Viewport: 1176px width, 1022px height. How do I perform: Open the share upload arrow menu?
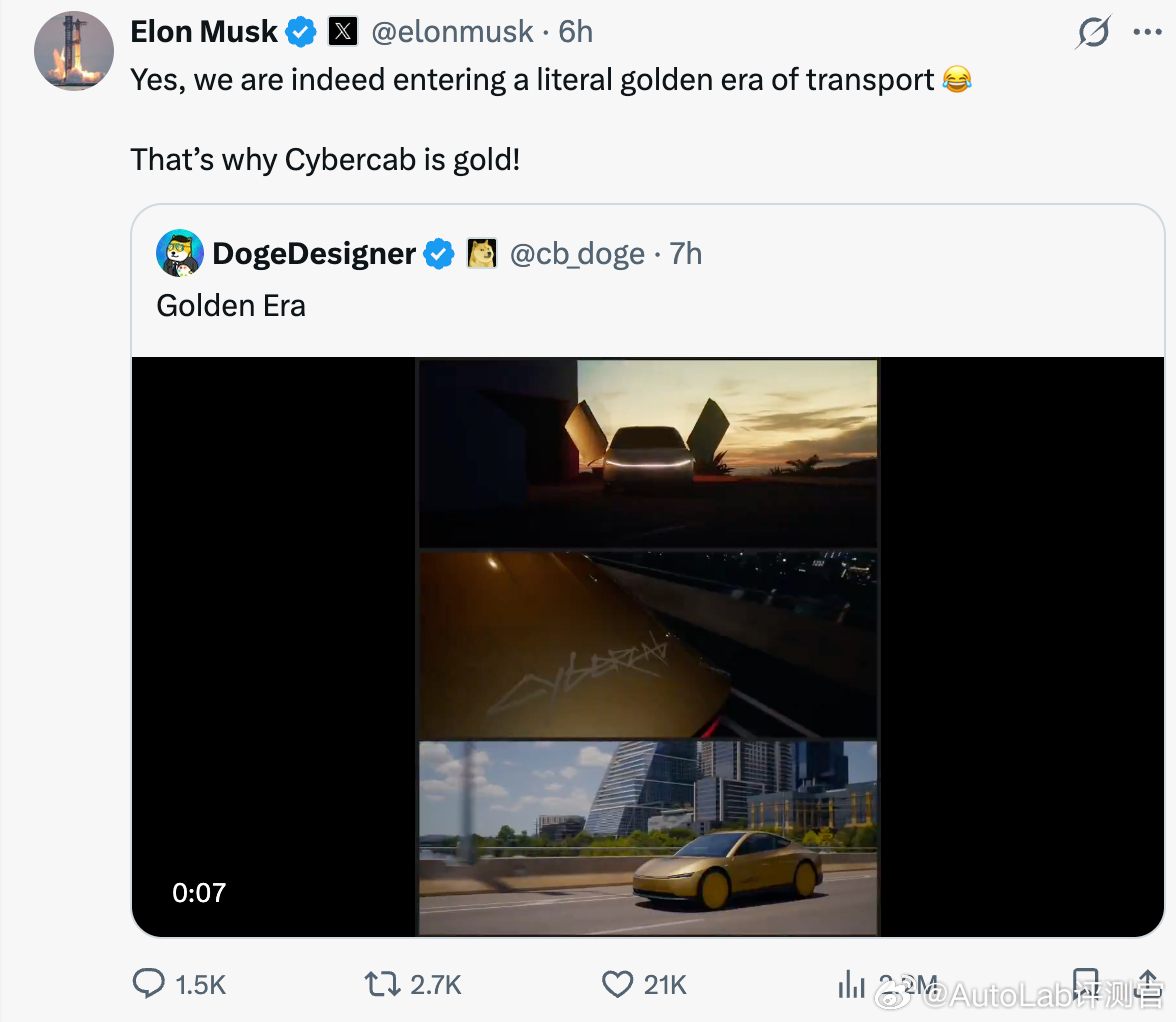tap(1148, 983)
